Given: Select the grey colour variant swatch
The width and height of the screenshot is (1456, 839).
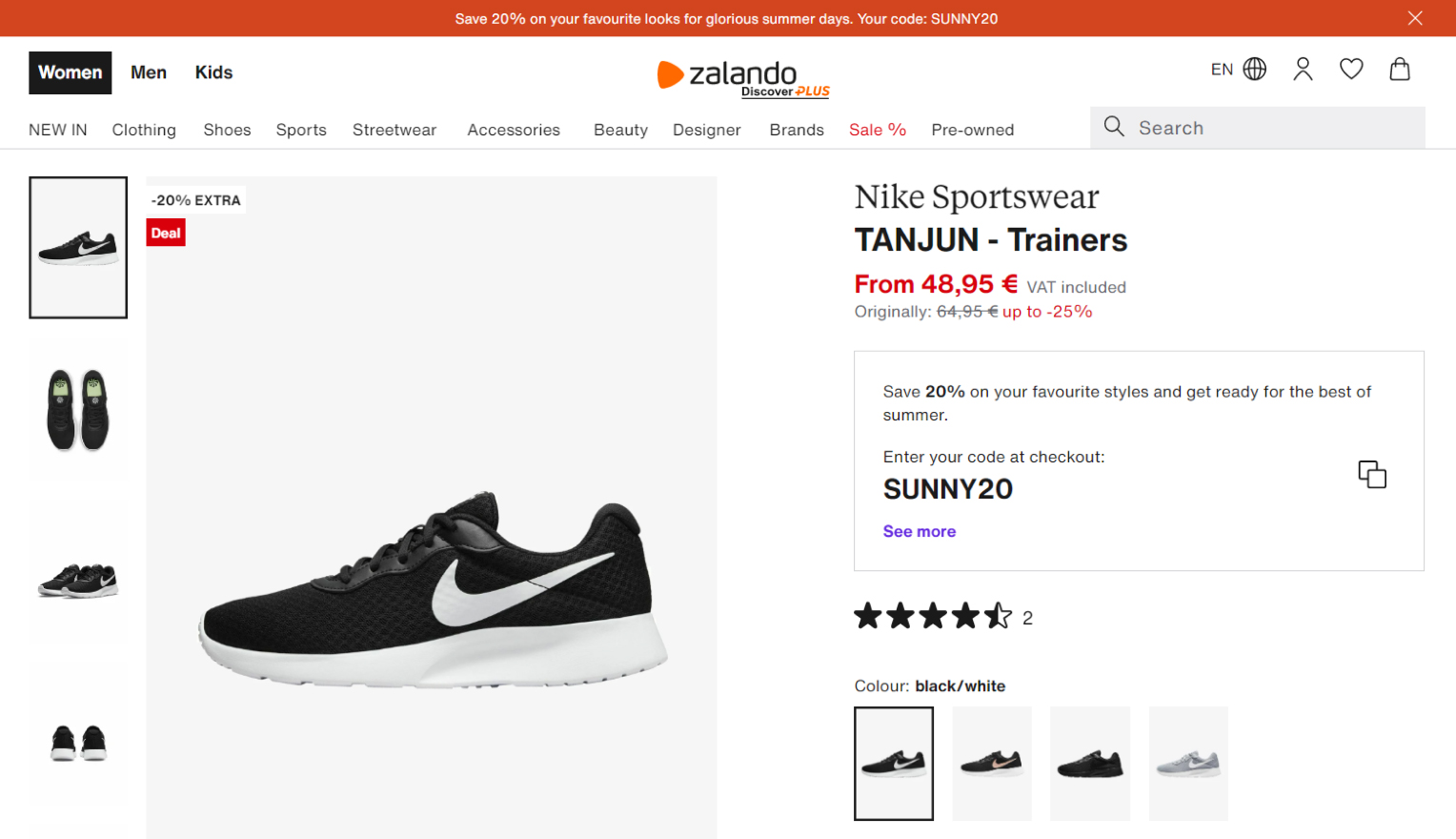Looking at the screenshot, I should pyautogui.click(x=1188, y=764).
